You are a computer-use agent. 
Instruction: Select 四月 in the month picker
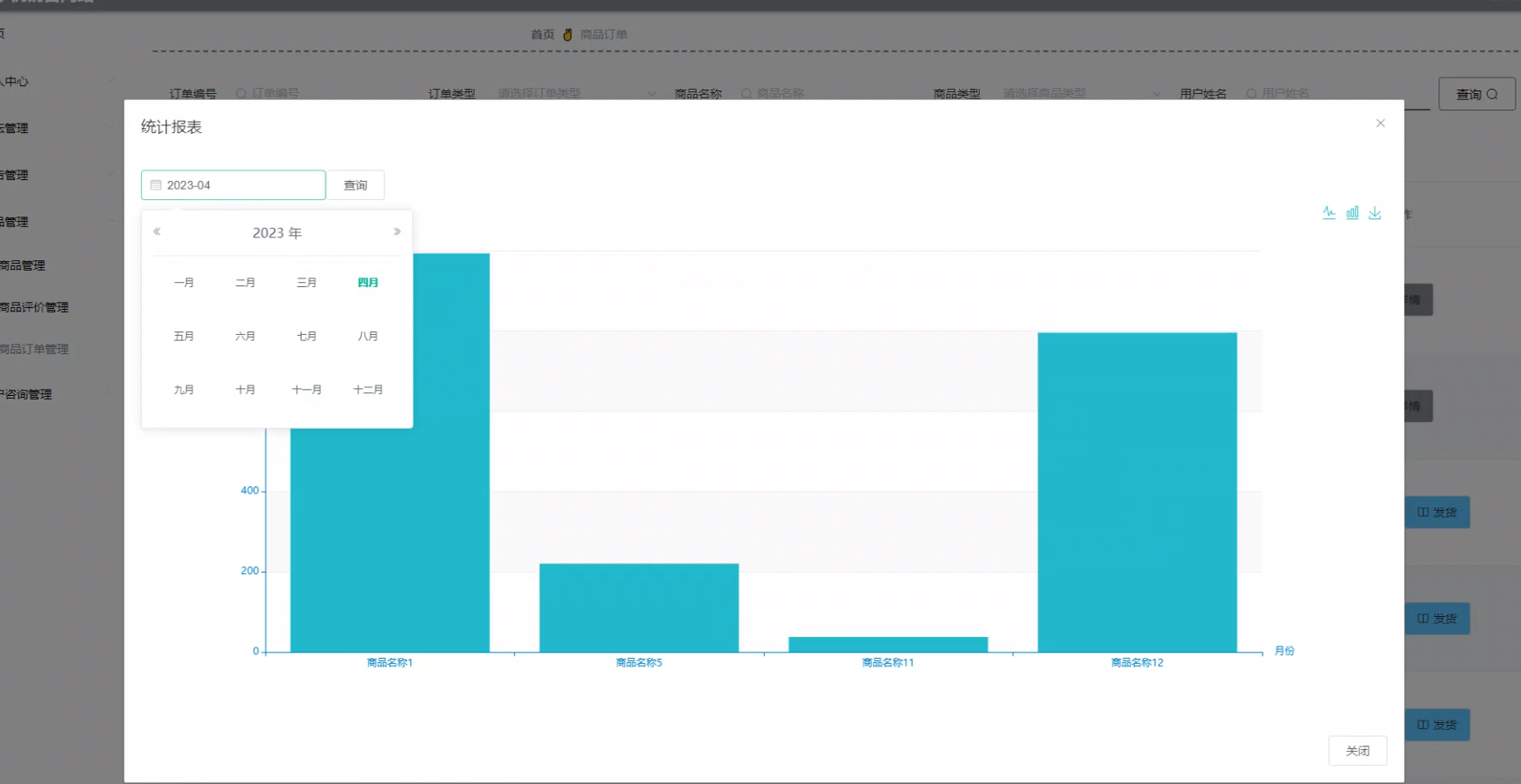pyautogui.click(x=368, y=283)
